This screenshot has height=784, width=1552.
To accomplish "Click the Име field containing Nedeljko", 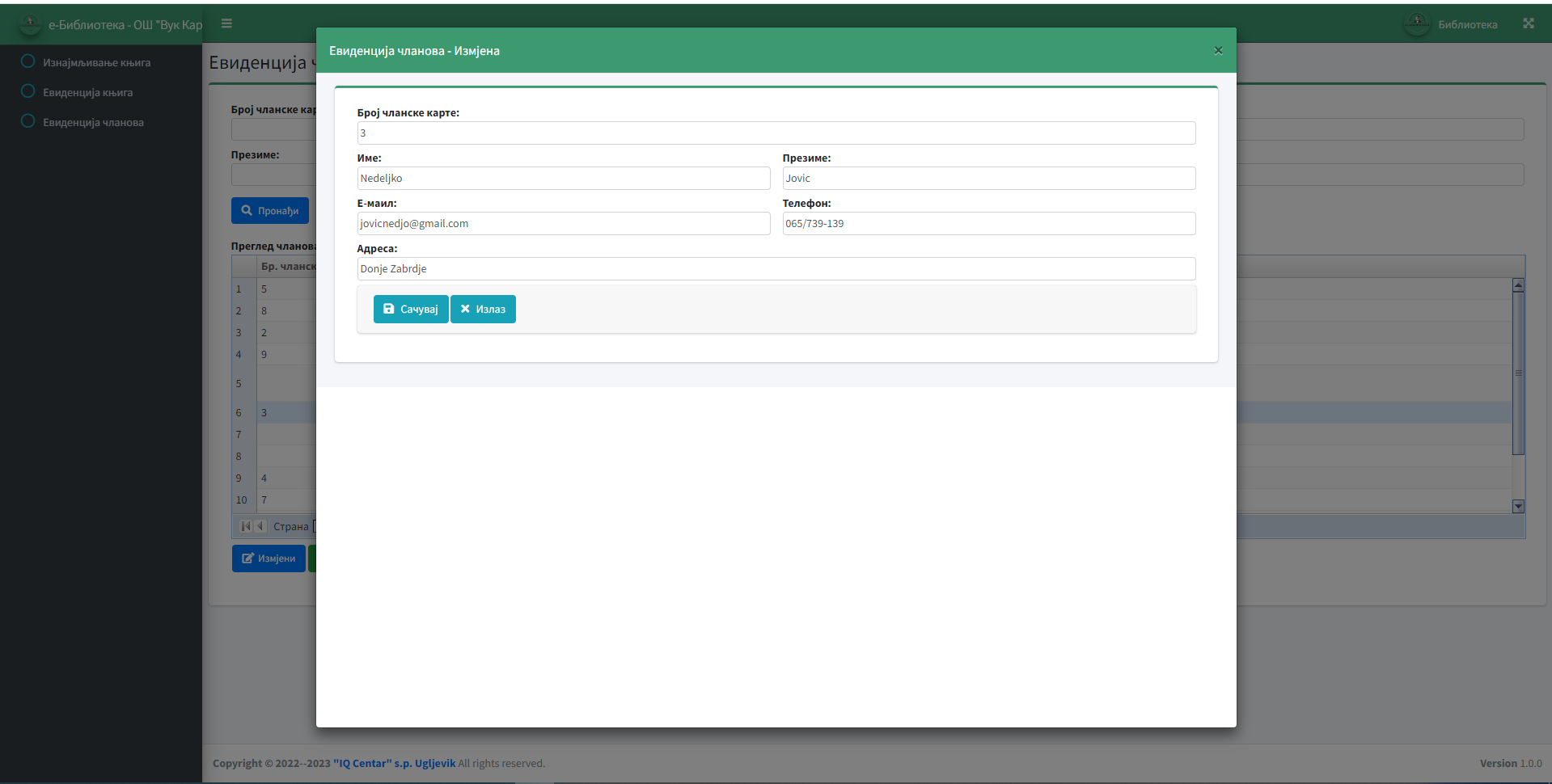I will point(563,179).
